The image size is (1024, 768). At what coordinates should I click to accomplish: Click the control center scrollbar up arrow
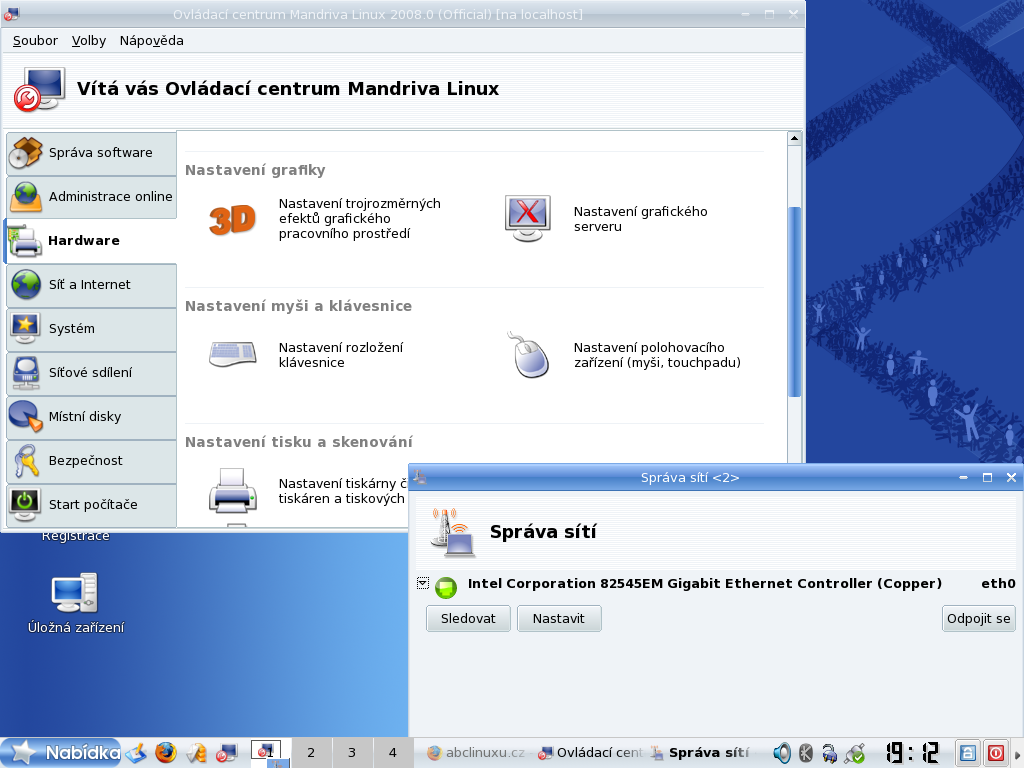click(x=794, y=138)
